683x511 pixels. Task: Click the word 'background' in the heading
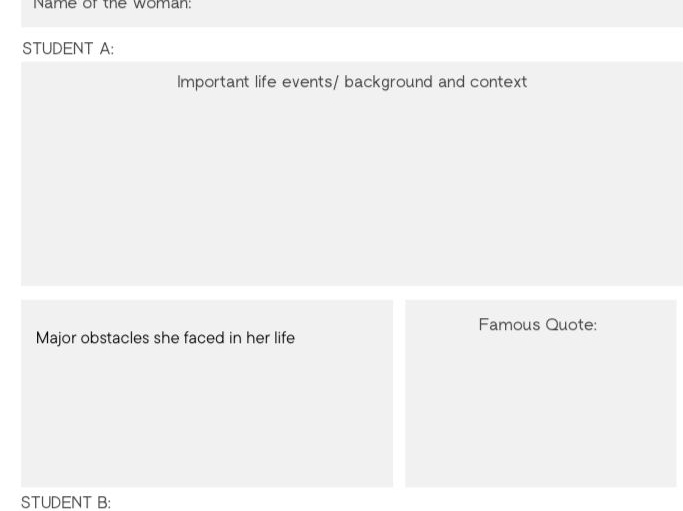pos(389,82)
